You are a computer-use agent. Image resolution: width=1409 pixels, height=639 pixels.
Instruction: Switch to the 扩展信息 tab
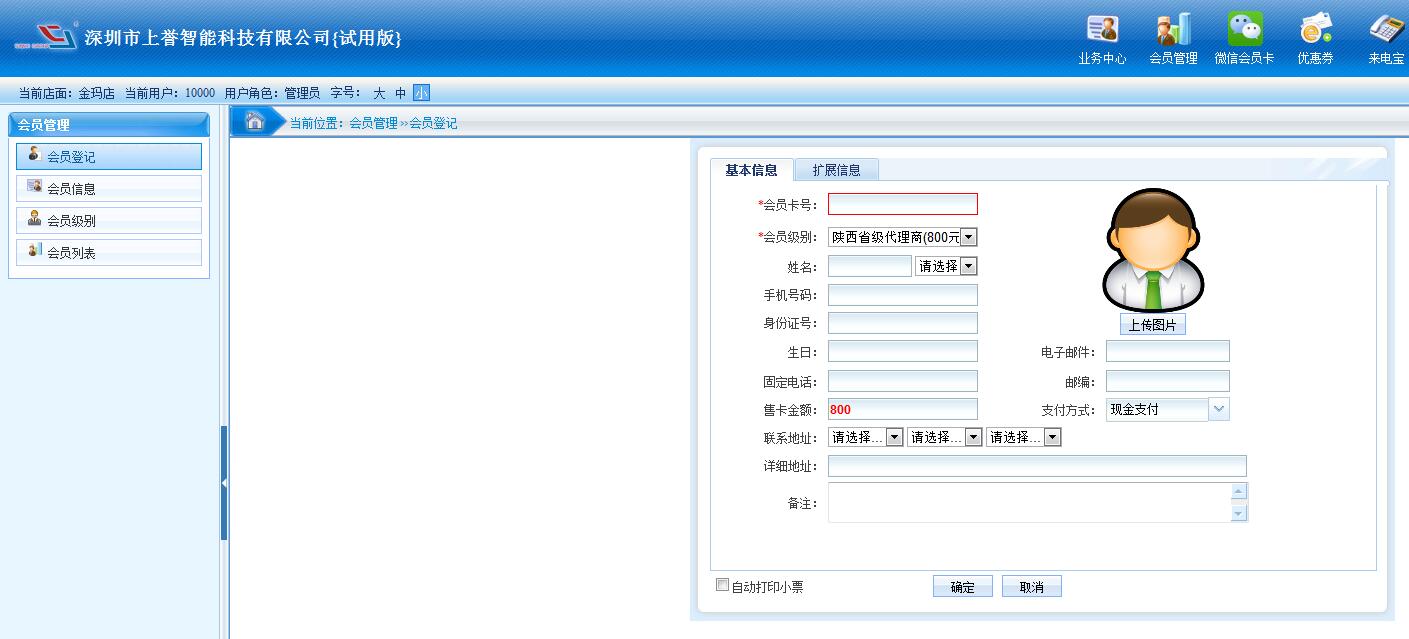[x=836, y=170]
